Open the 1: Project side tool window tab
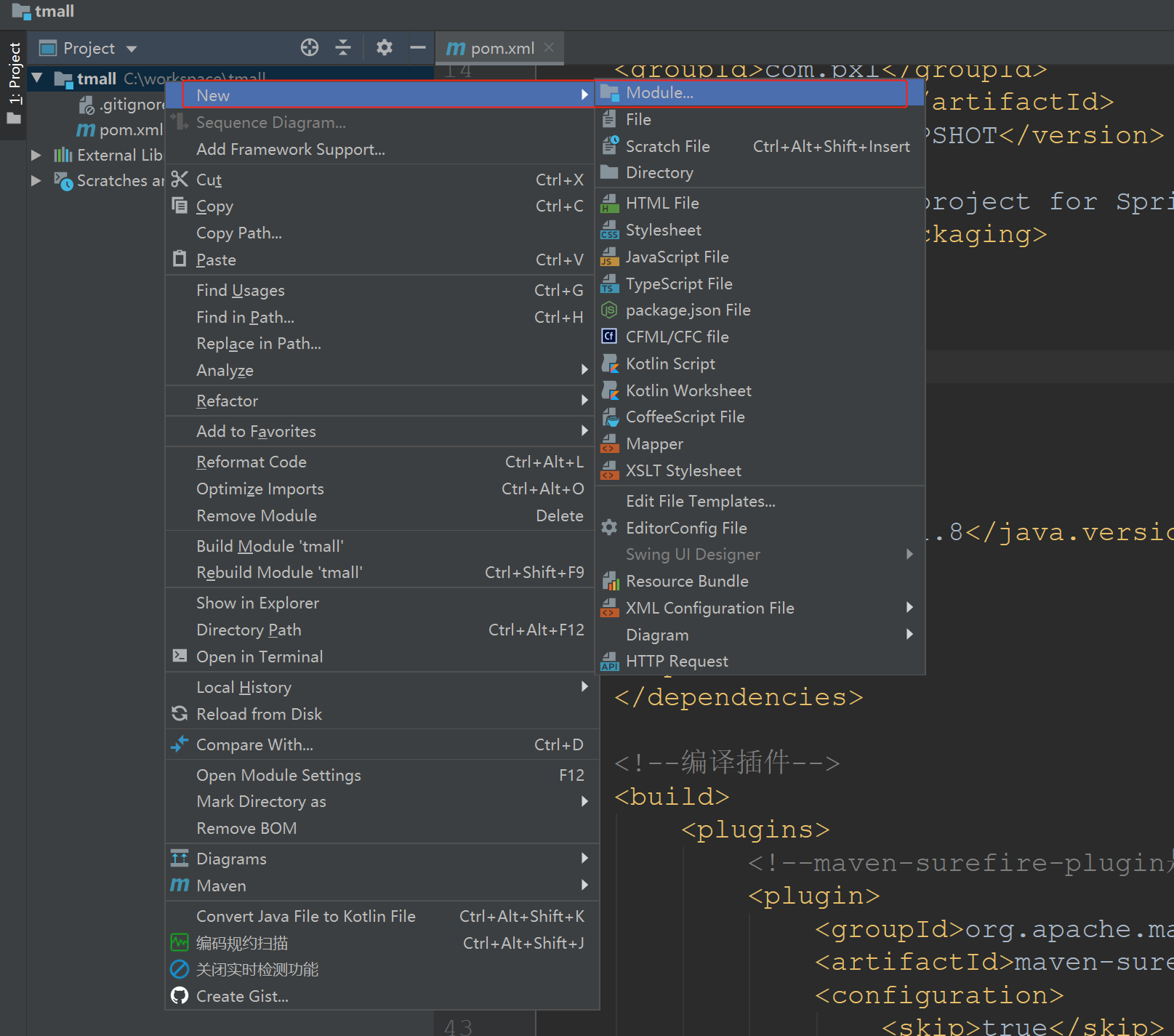The image size is (1174, 1036). 14,84
